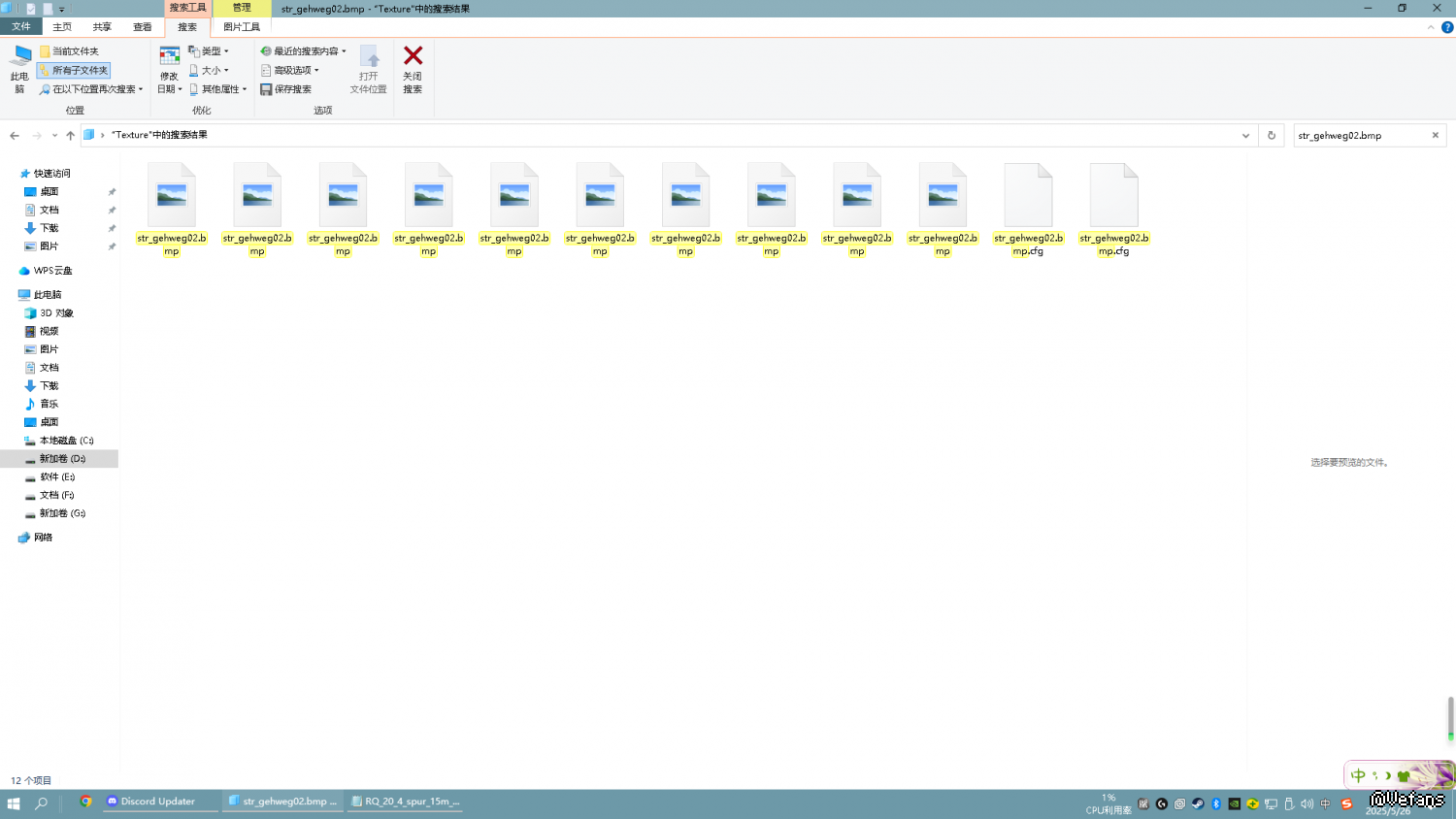Select 新加卷 (D:) in navigation pane

click(x=59, y=459)
